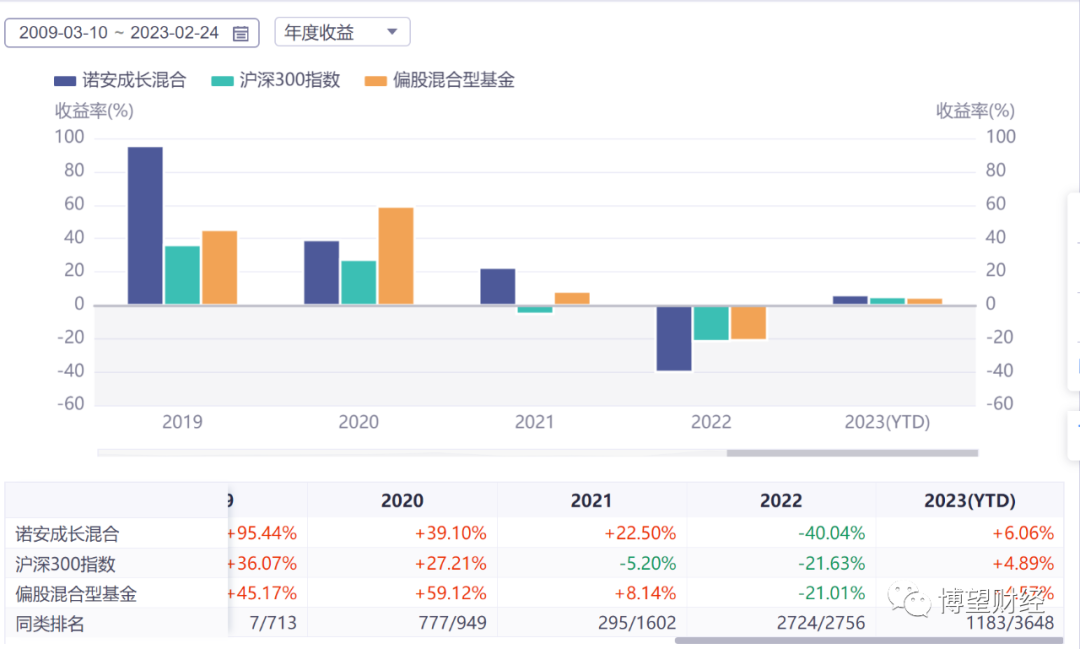Click the 2020 x-axis label

[x=359, y=422]
